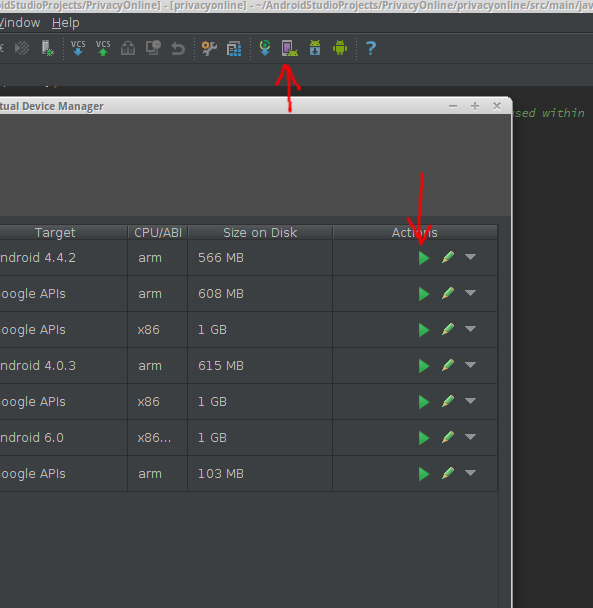Click the VCS Update Project icon

click(78, 48)
